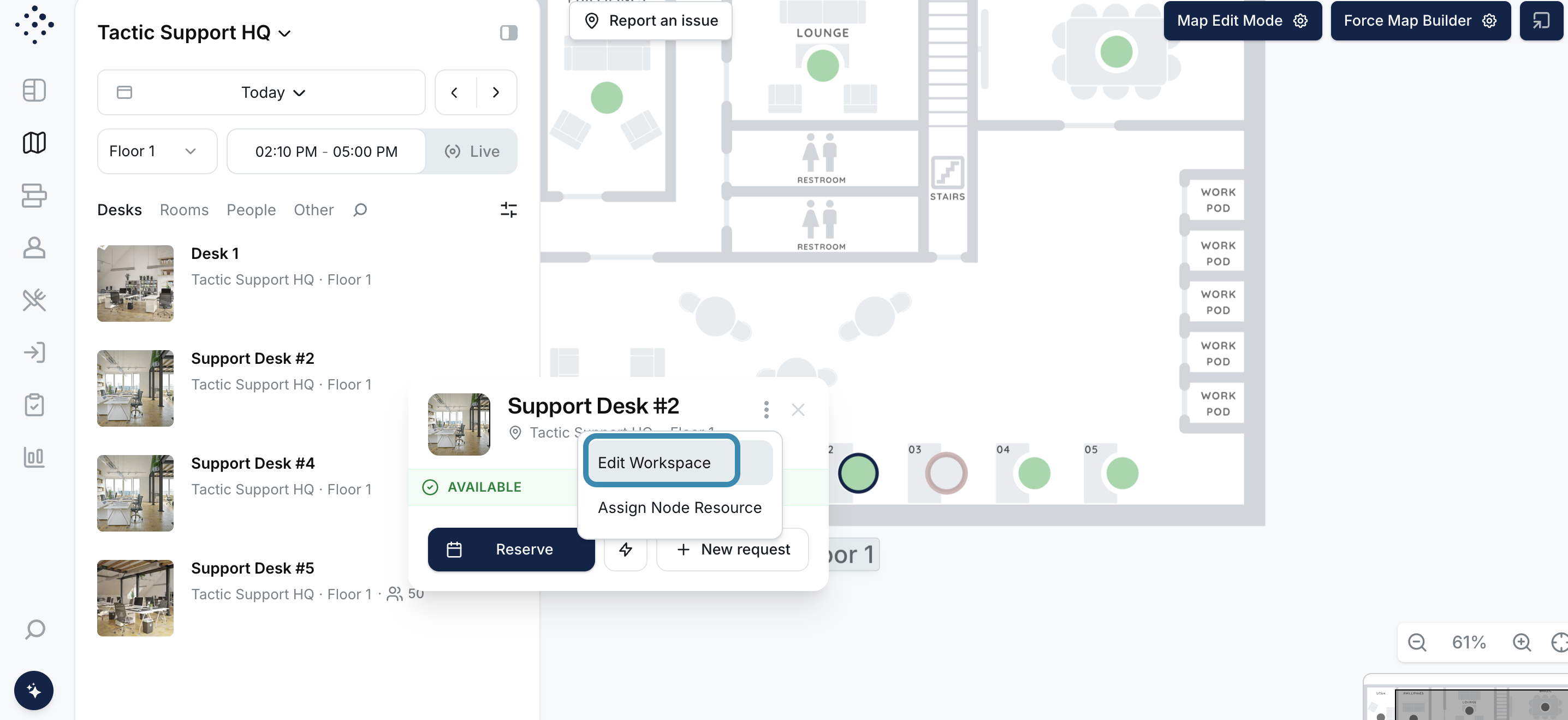
Task: Launch the AI assistant sparkle button
Action: (34, 690)
